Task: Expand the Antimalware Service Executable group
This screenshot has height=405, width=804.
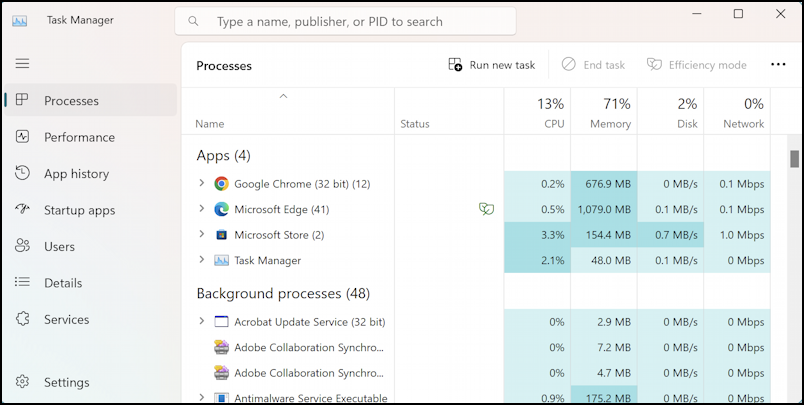Action: click(x=202, y=397)
